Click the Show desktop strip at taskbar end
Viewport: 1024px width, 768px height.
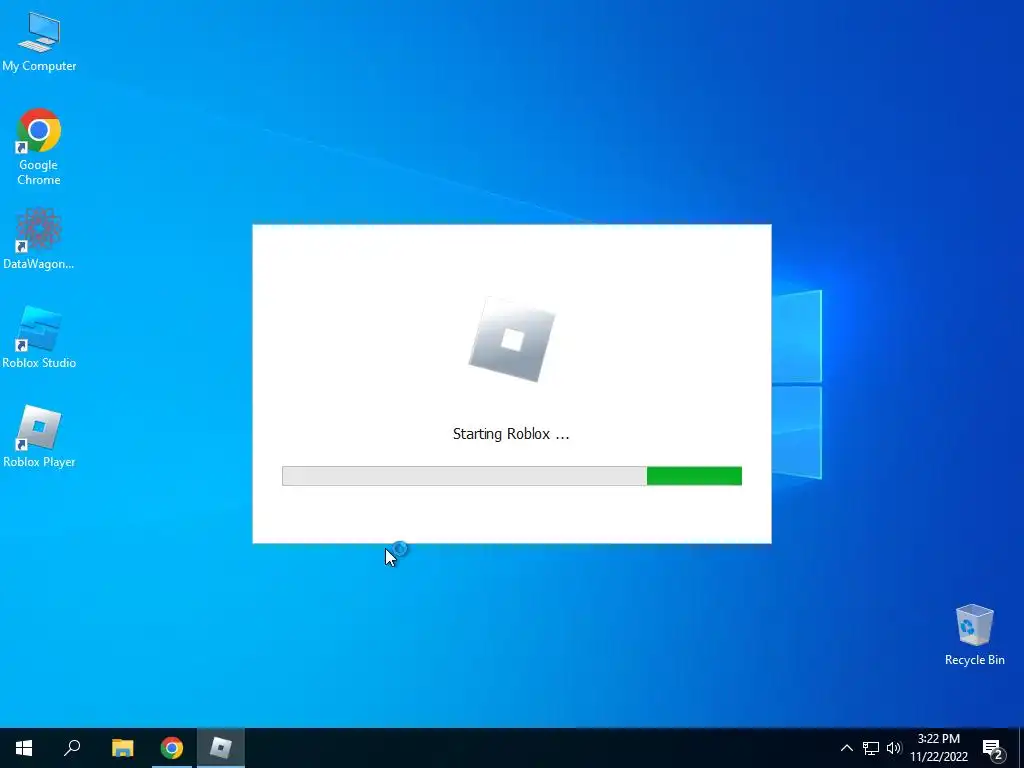[x=1021, y=748]
